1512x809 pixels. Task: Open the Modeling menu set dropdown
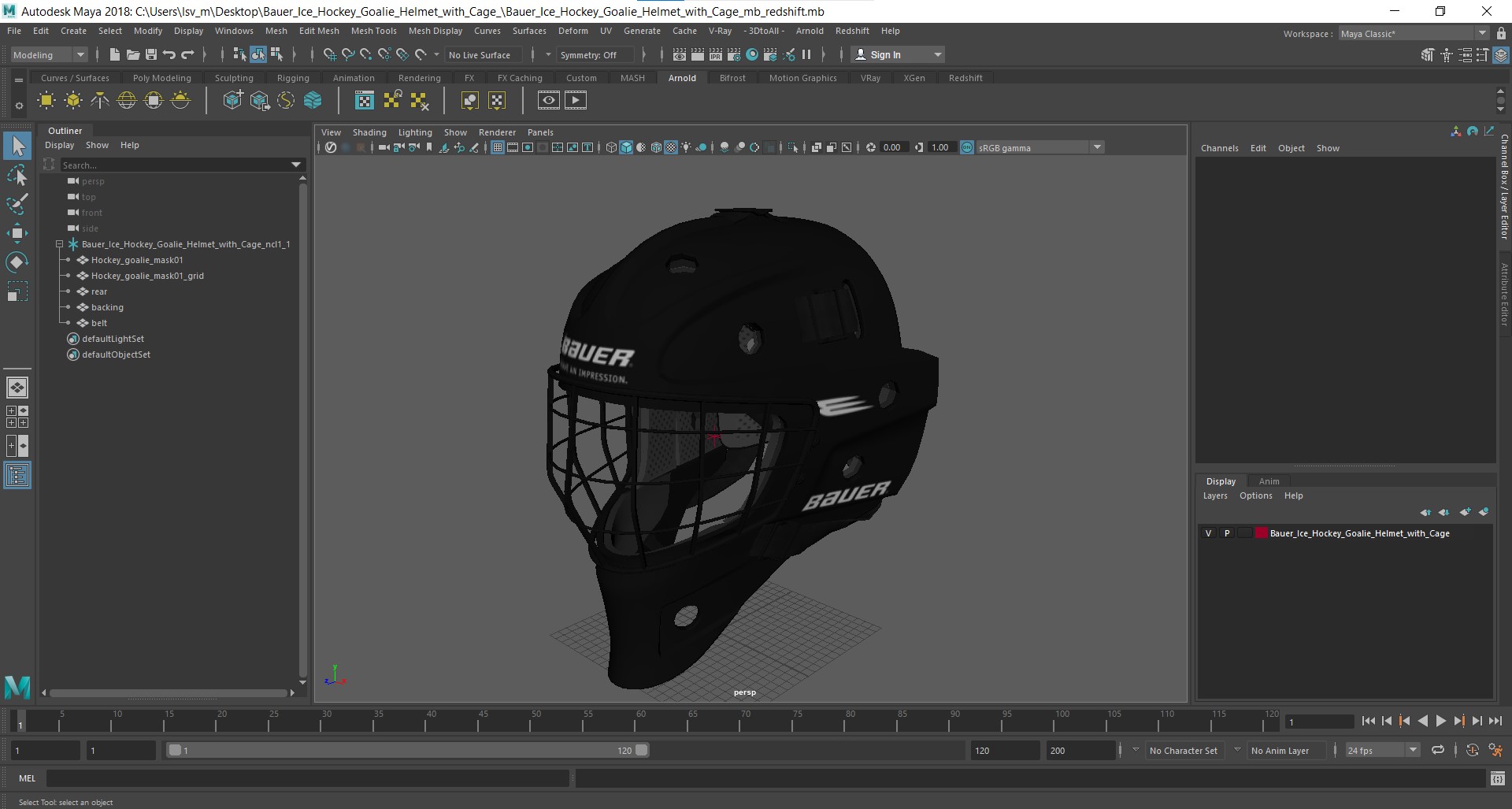coord(49,54)
